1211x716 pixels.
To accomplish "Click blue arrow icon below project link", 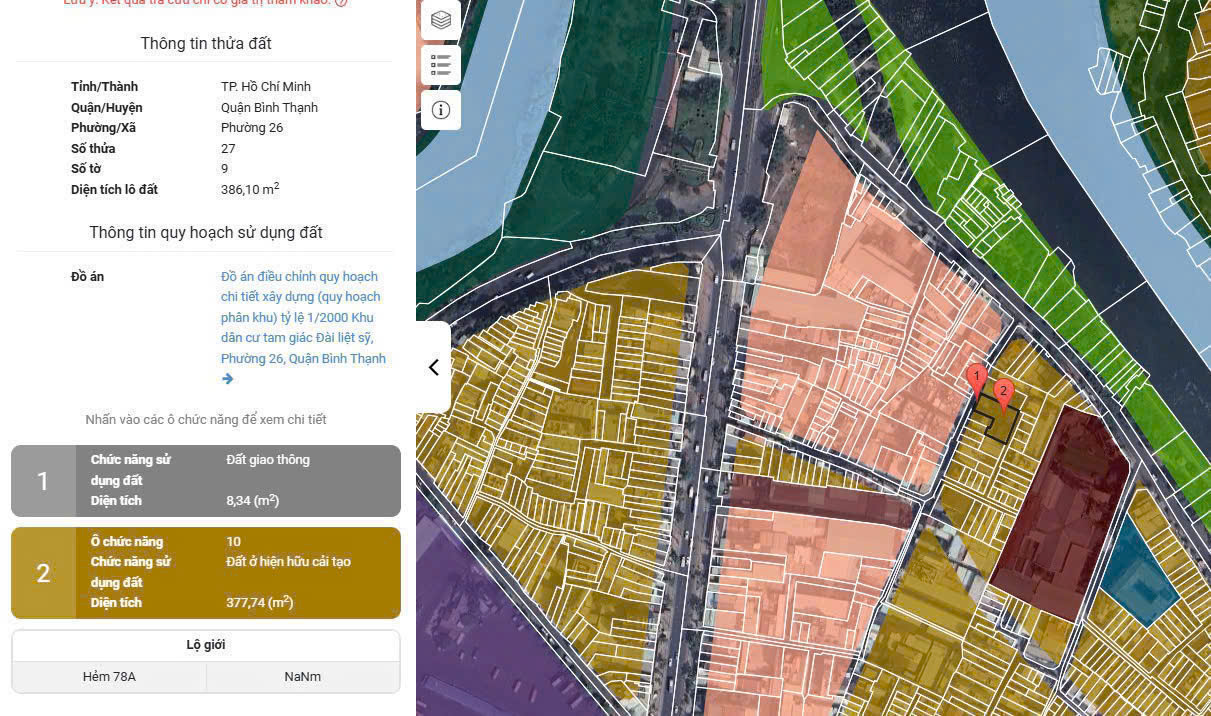I will 227,379.
